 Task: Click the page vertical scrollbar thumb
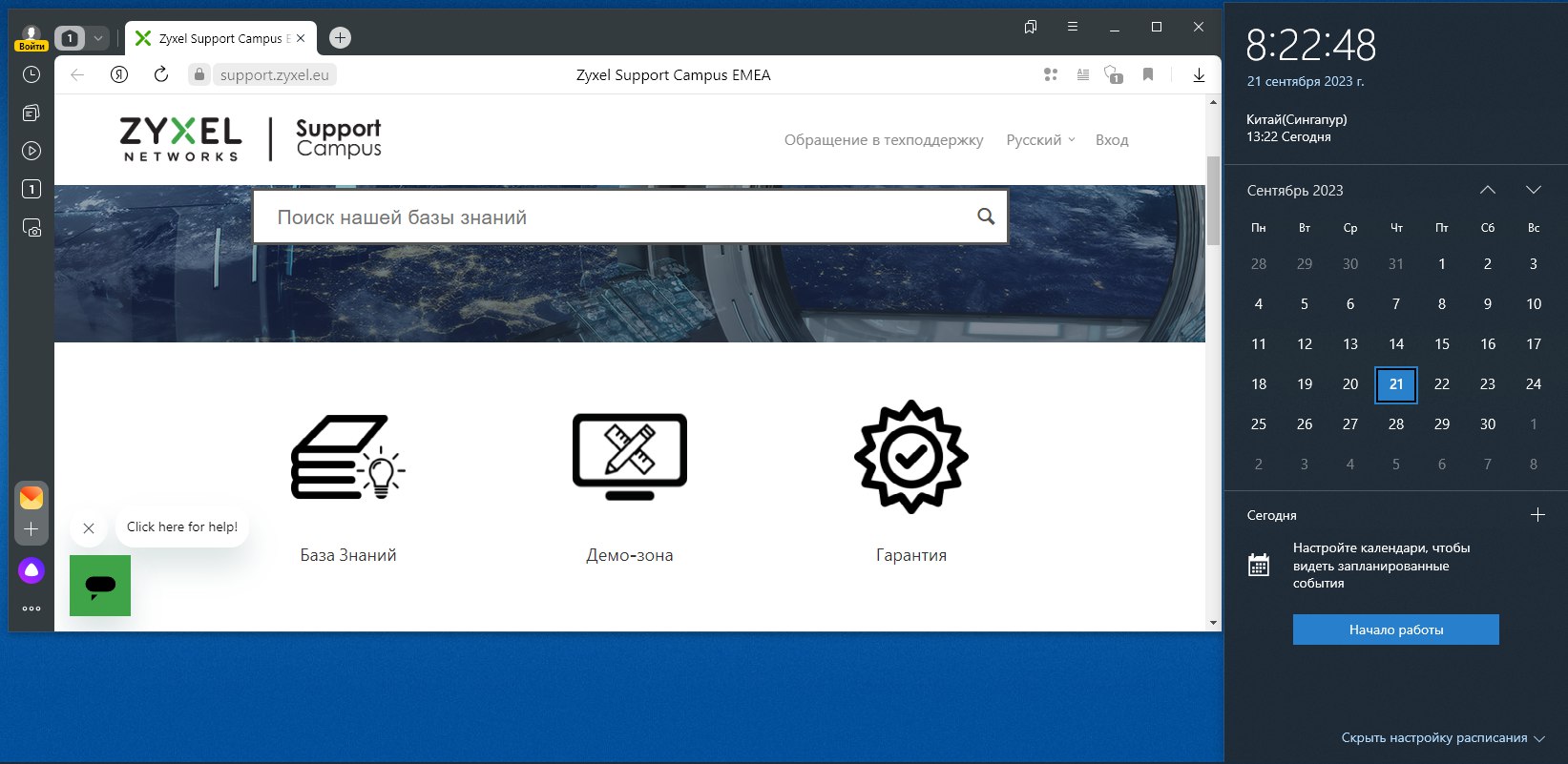pos(1214,200)
